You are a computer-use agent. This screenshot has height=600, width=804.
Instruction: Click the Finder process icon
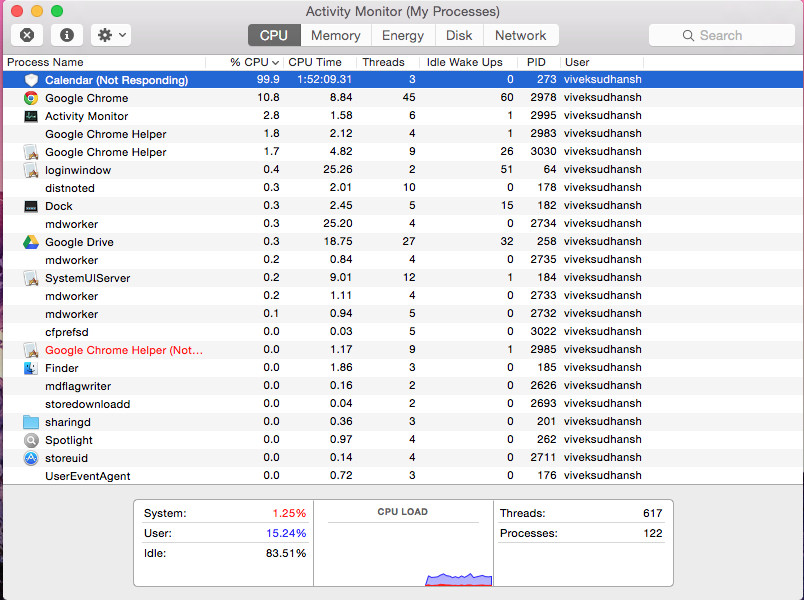pyautogui.click(x=31, y=368)
